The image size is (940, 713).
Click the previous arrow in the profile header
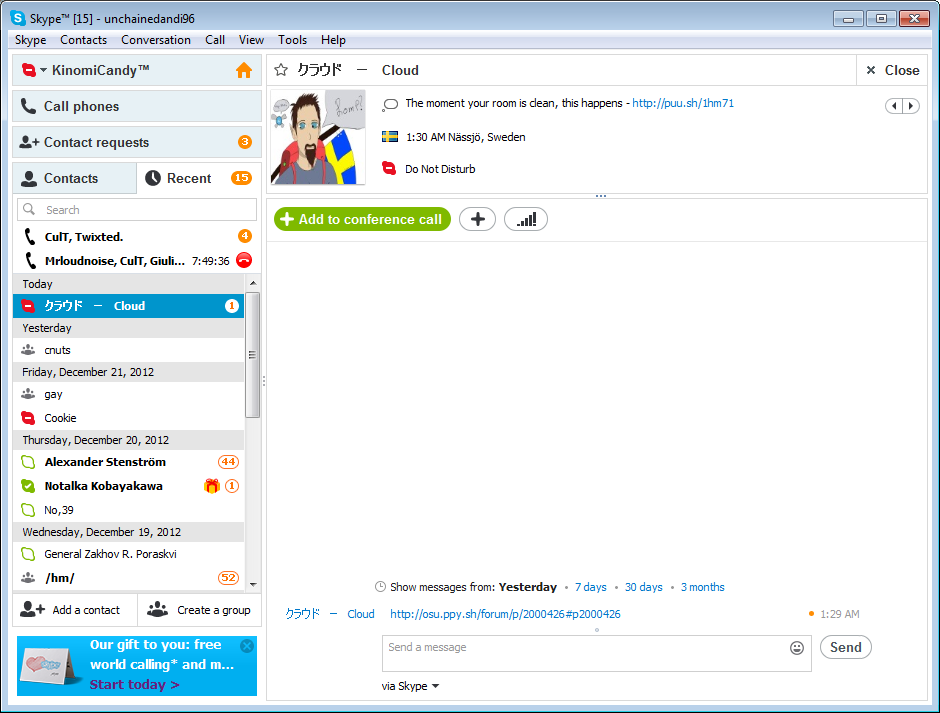[x=894, y=106]
